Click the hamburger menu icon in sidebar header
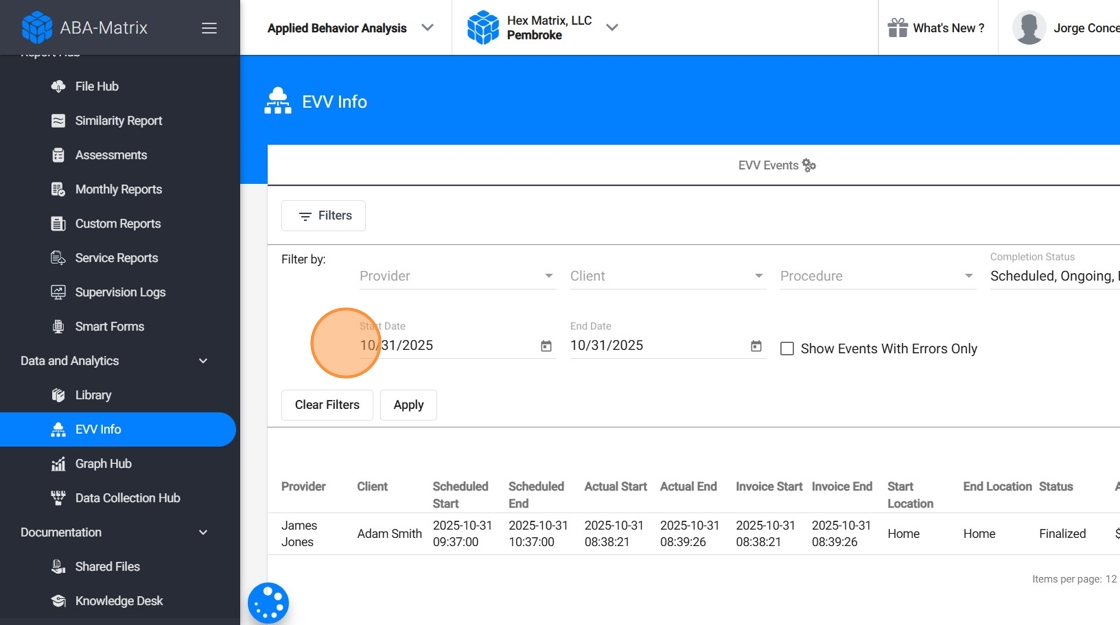 209,28
